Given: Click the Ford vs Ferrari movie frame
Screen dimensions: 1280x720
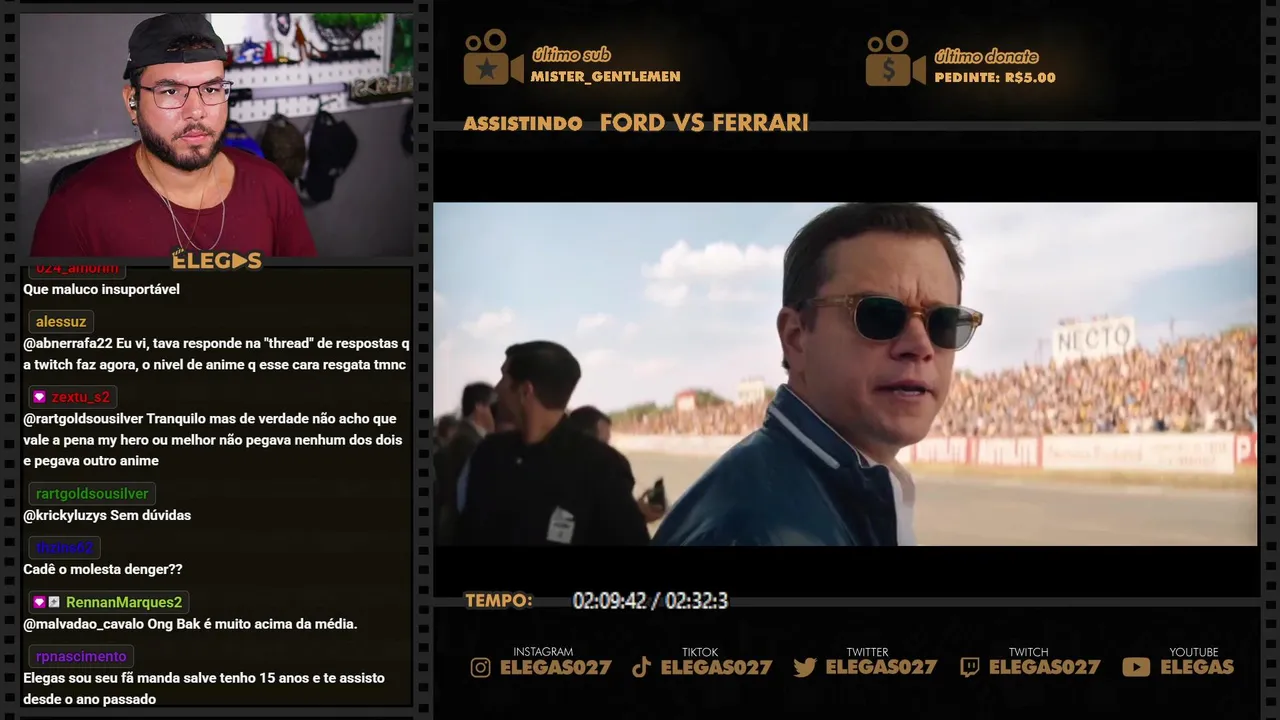Looking at the screenshot, I should tap(845, 374).
